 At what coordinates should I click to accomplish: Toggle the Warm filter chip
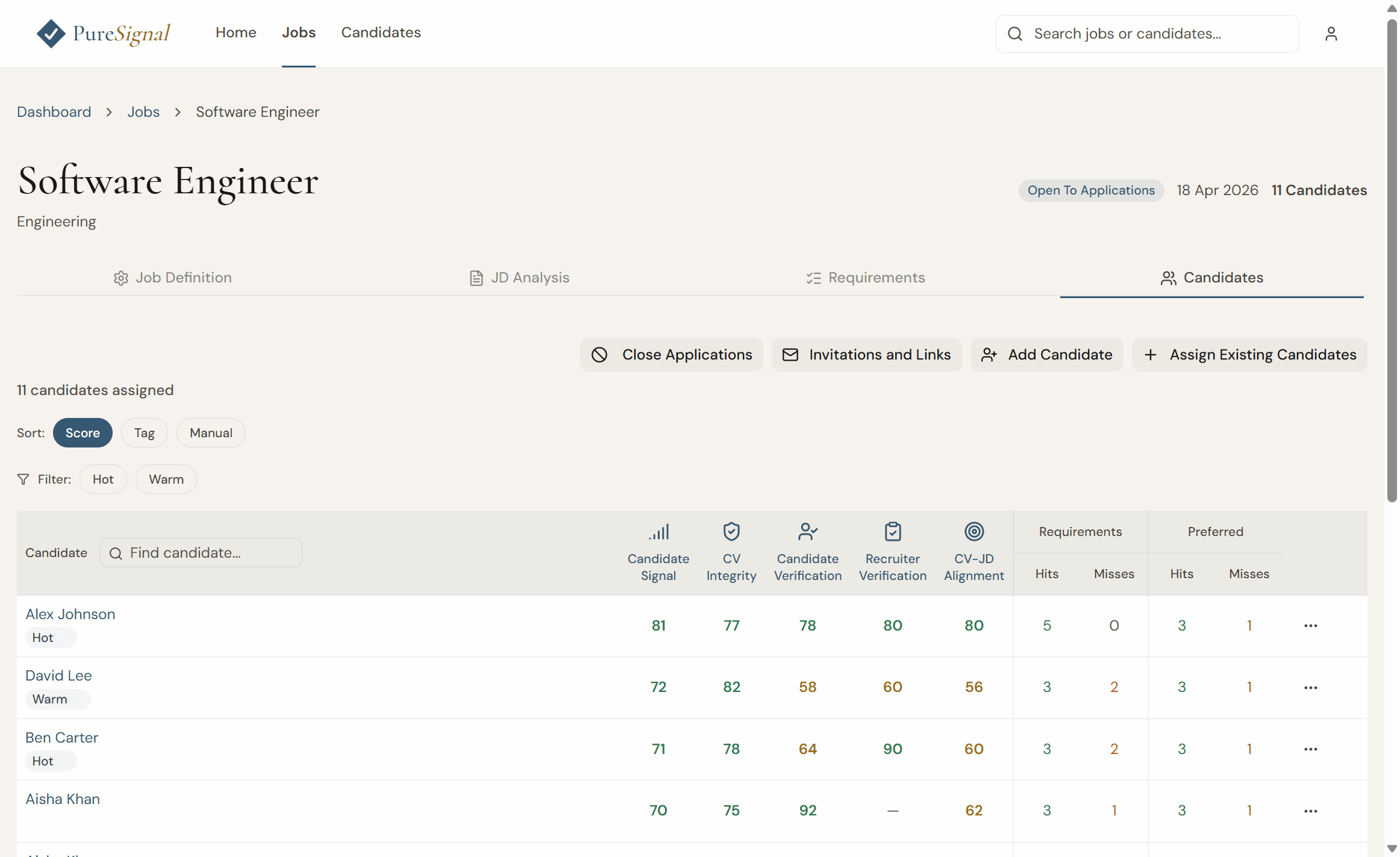click(x=166, y=479)
